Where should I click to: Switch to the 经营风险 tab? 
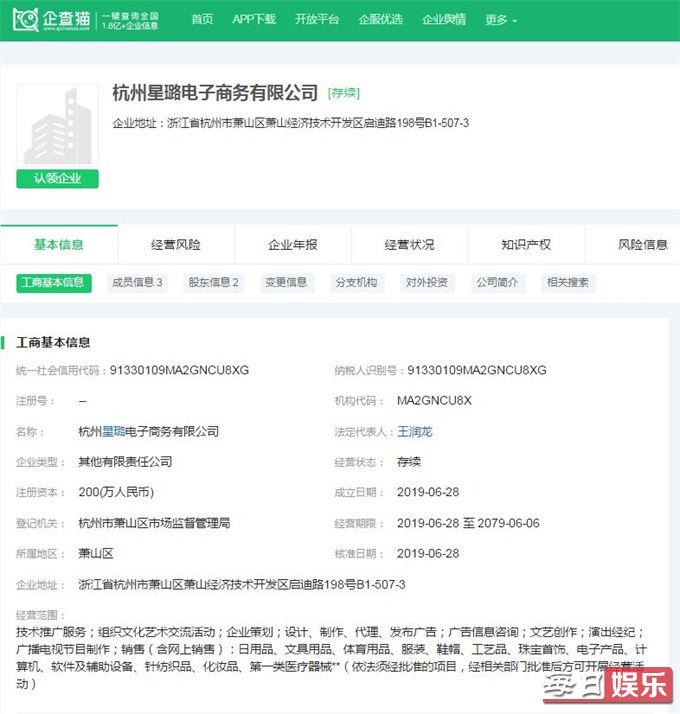tap(176, 245)
